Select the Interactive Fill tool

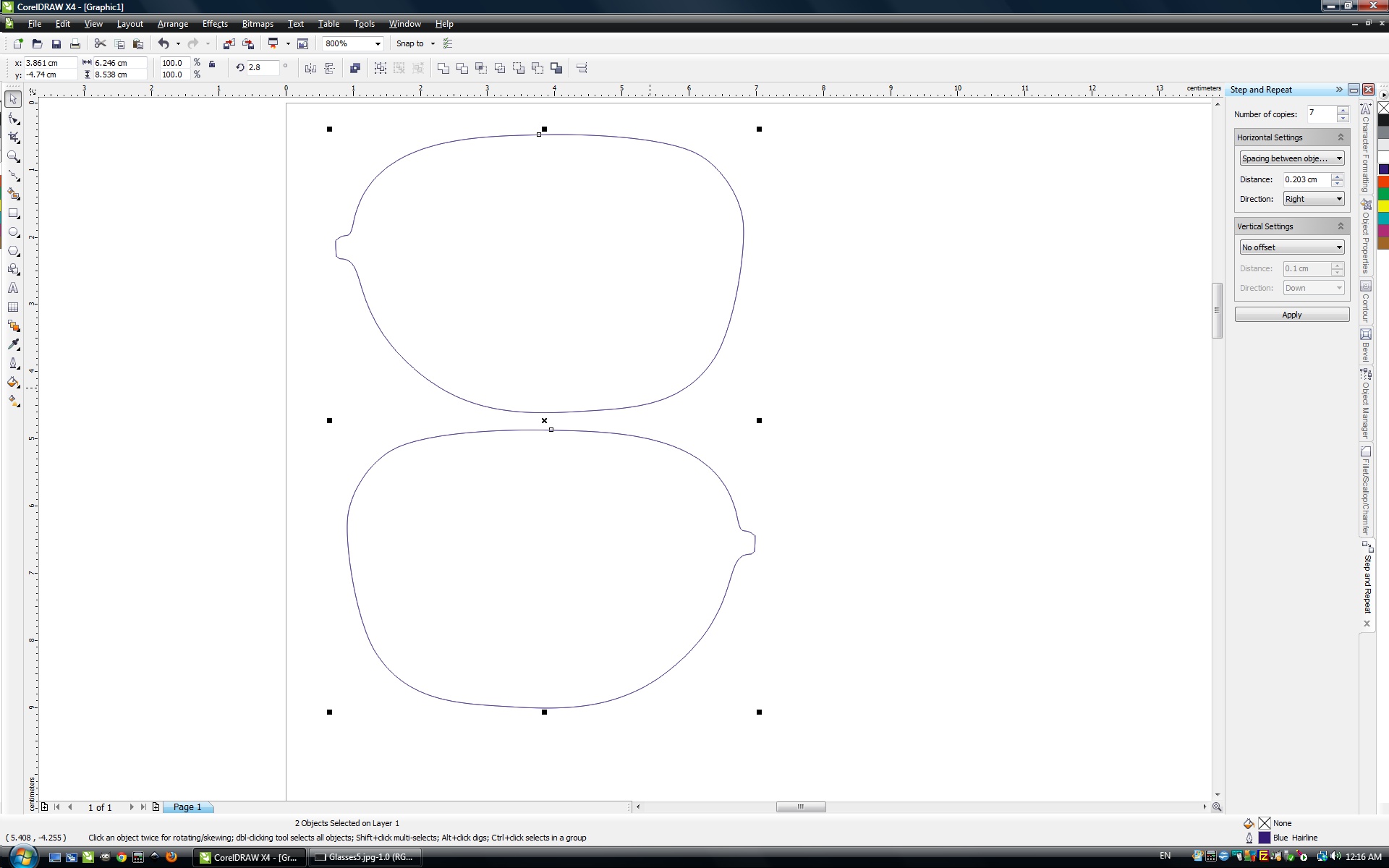[x=13, y=401]
